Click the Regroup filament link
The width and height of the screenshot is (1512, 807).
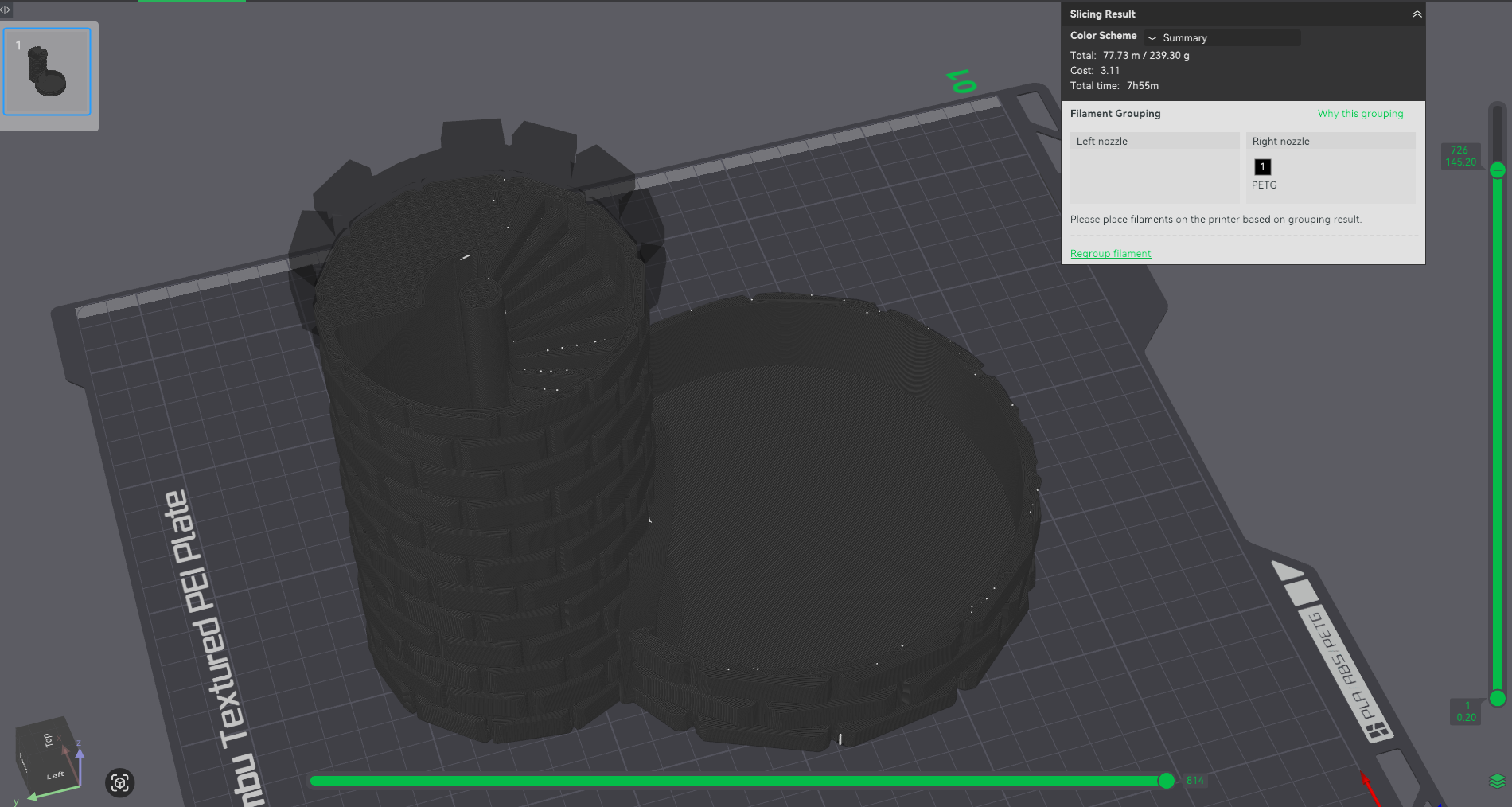click(1110, 253)
